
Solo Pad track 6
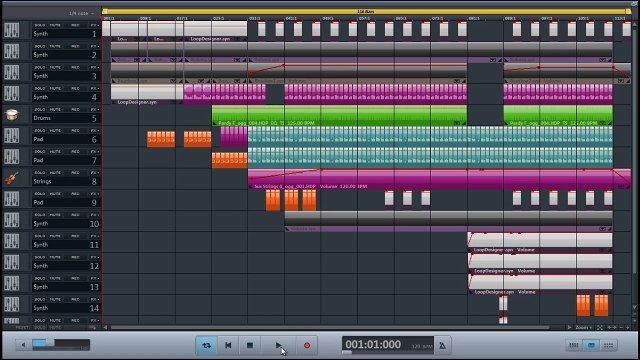(40, 130)
